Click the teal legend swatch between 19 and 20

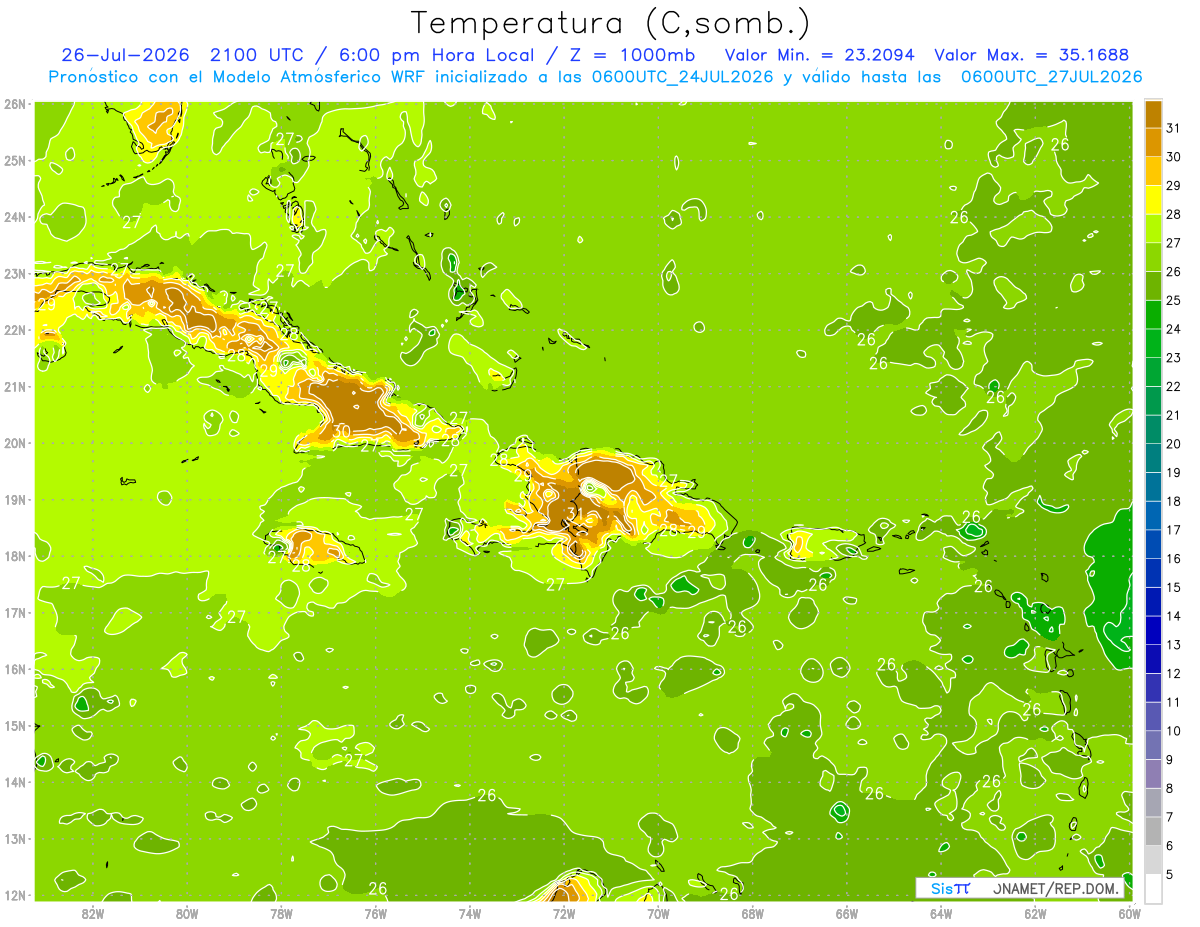point(1153,458)
